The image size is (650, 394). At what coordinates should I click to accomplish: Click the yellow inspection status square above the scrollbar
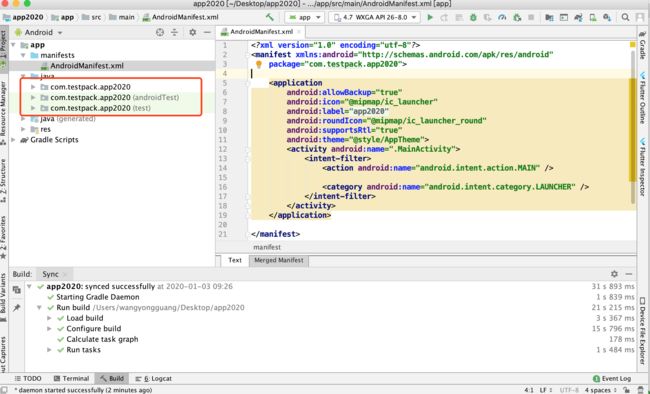coord(633,44)
